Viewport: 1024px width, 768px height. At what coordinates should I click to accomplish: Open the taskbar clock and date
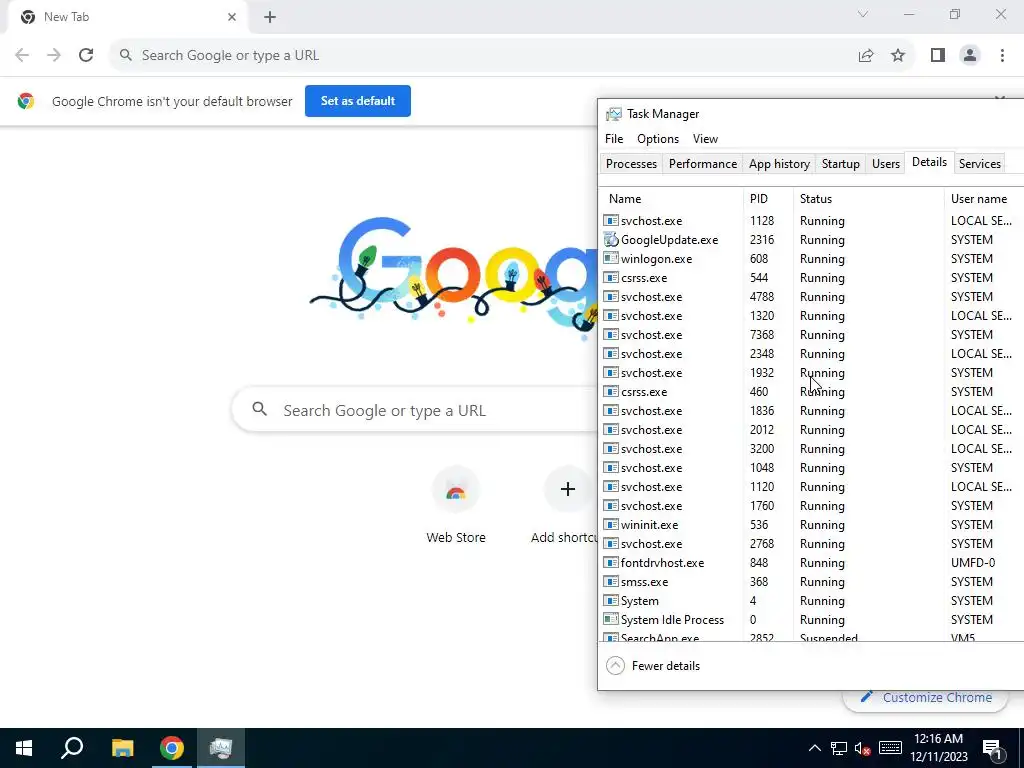pyautogui.click(x=938, y=748)
